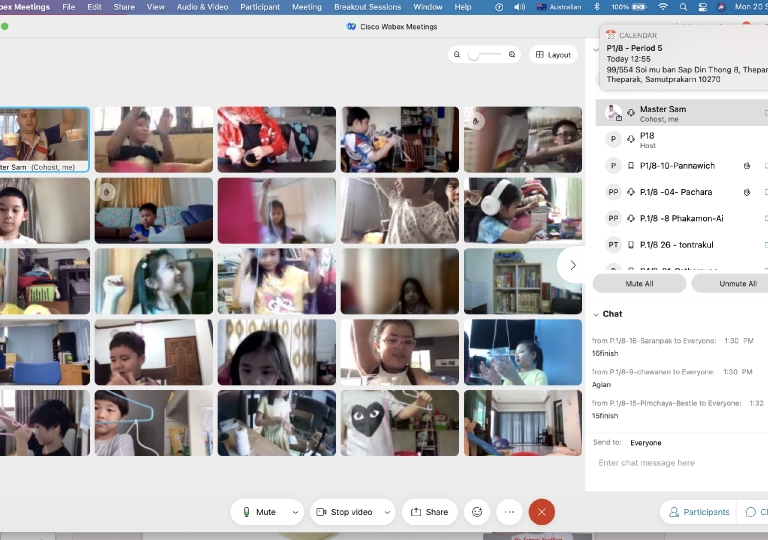Click Master Sam's avatar picture
The width and height of the screenshot is (768, 540).
pos(613,113)
